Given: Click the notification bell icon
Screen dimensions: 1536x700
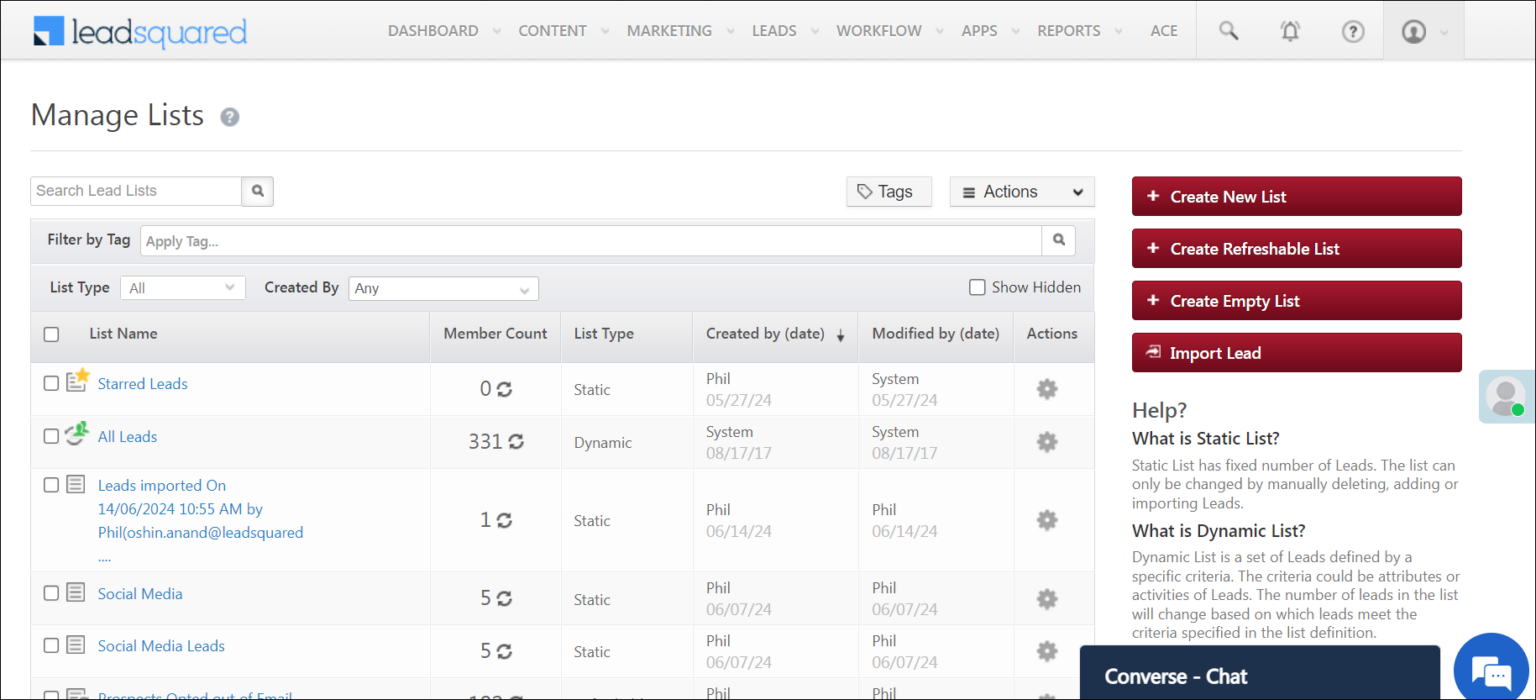Looking at the screenshot, I should click(1290, 30).
